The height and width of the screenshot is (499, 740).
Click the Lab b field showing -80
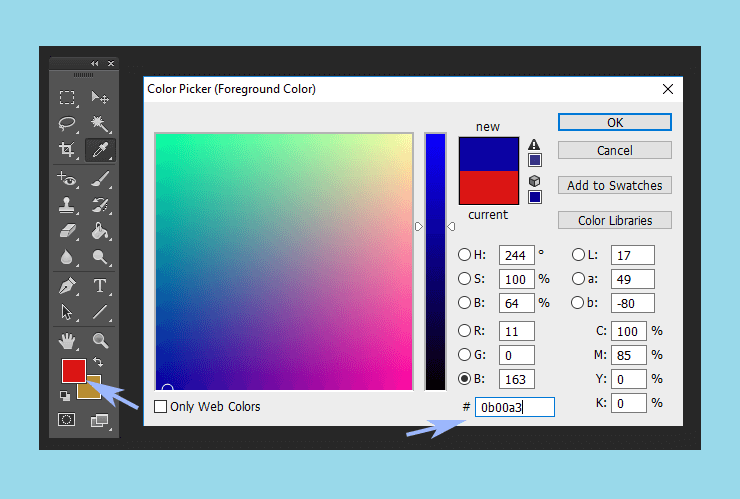click(x=632, y=303)
